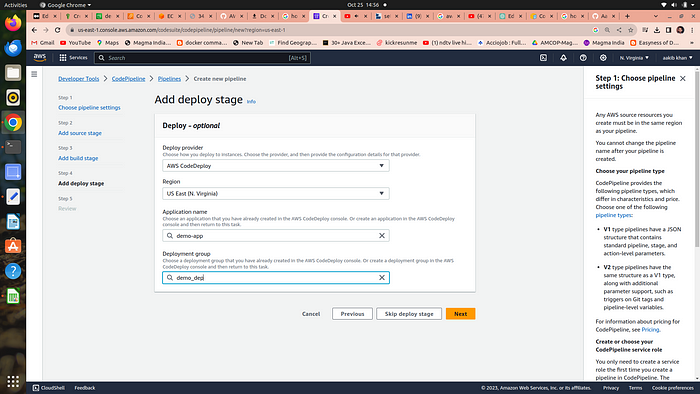Open Files manager from the dock
This screenshot has height=394, width=700.
(13, 73)
